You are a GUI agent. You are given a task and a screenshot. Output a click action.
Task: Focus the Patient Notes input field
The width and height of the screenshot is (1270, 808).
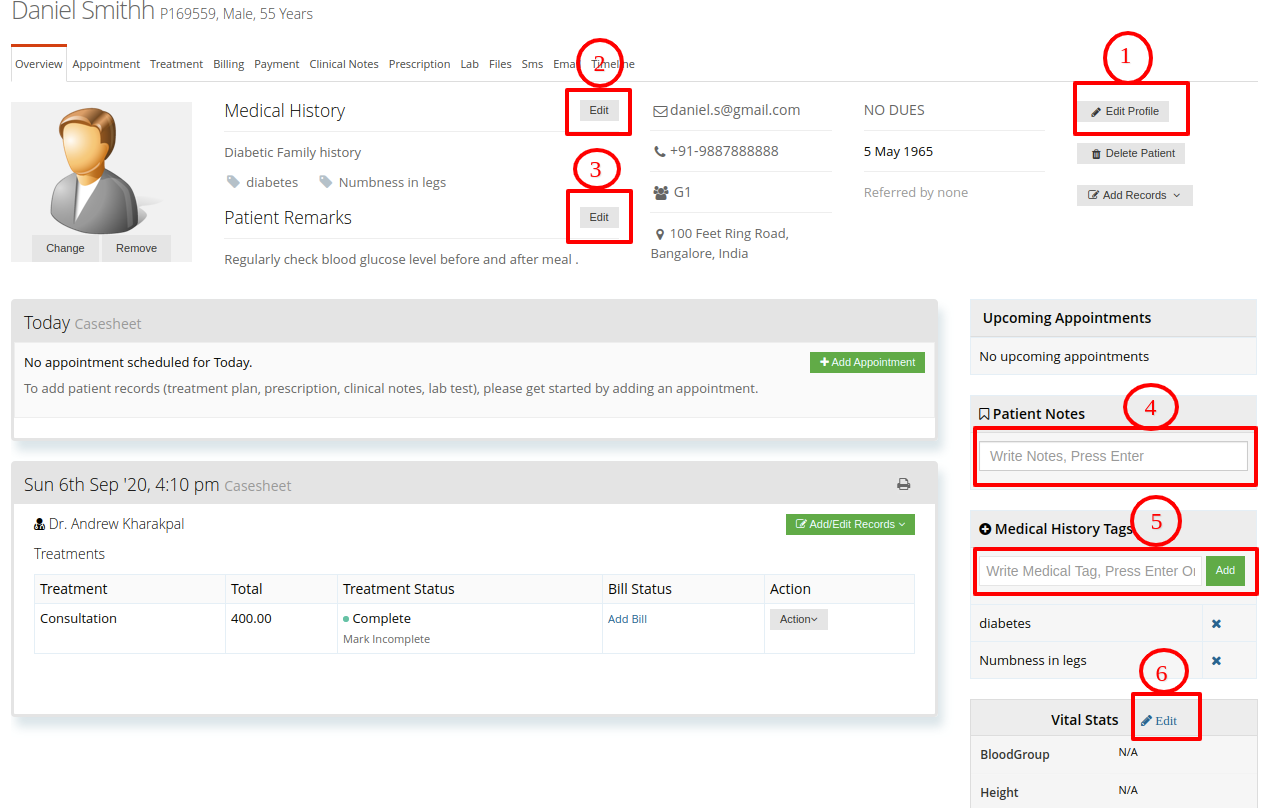(x=1113, y=456)
